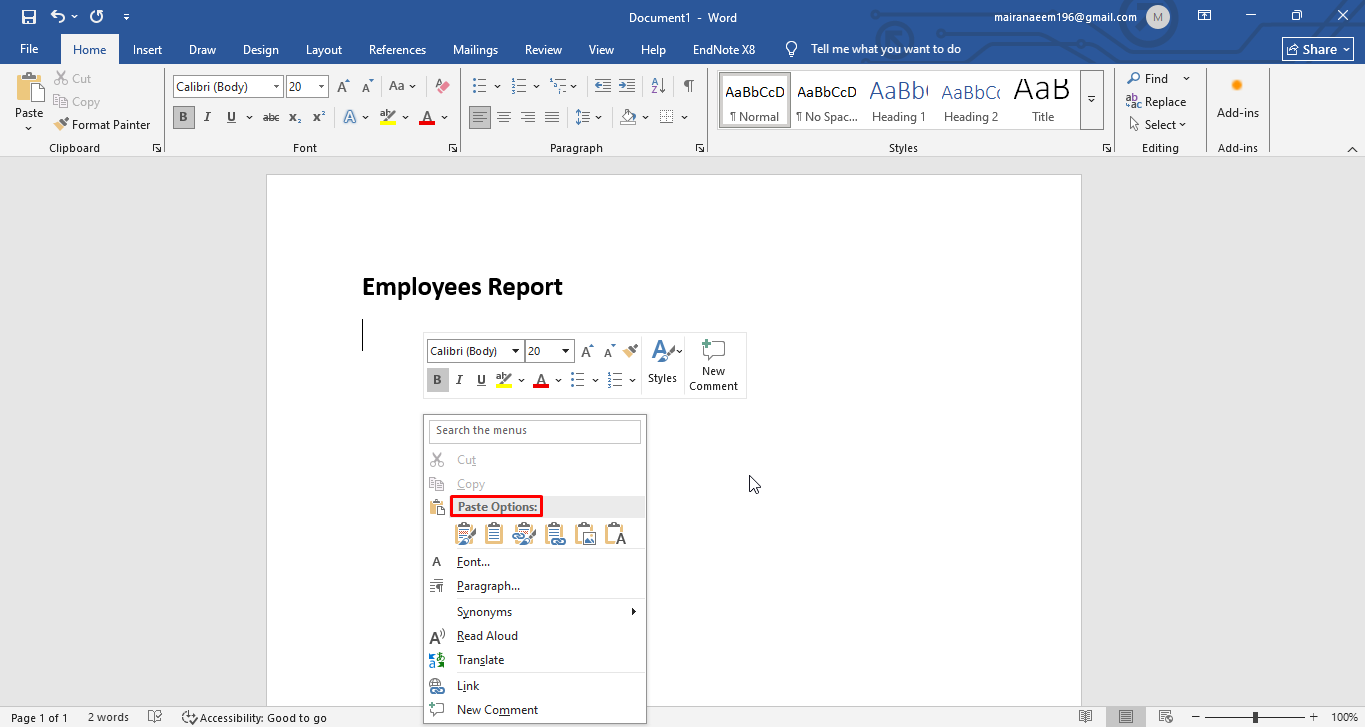Image resolution: width=1365 pixels, height=727 pixels.
Task: Toggle Show/Hide paragraph marks
Action: 689,86
